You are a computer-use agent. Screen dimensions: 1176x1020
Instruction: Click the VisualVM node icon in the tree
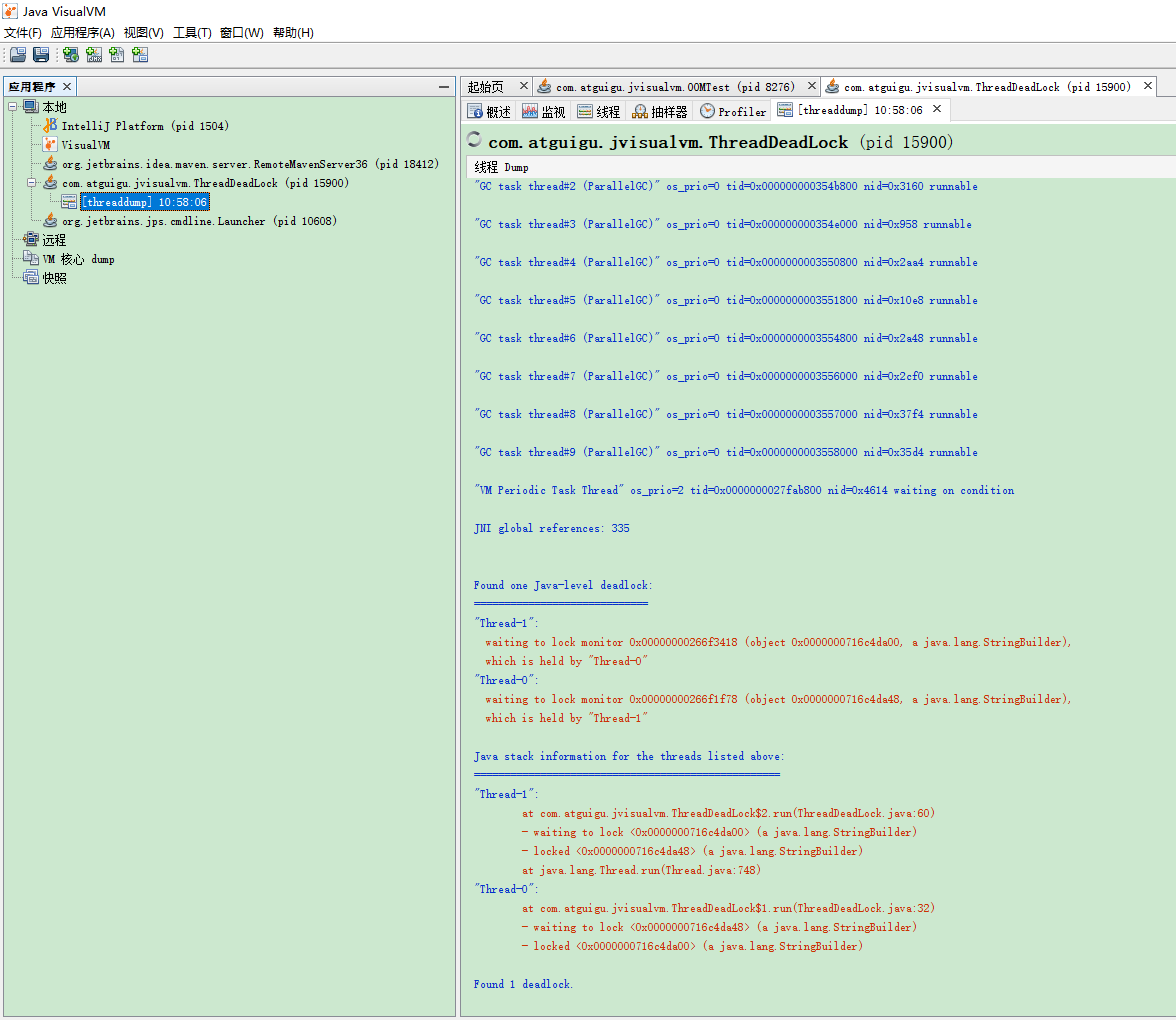[50, 145]
